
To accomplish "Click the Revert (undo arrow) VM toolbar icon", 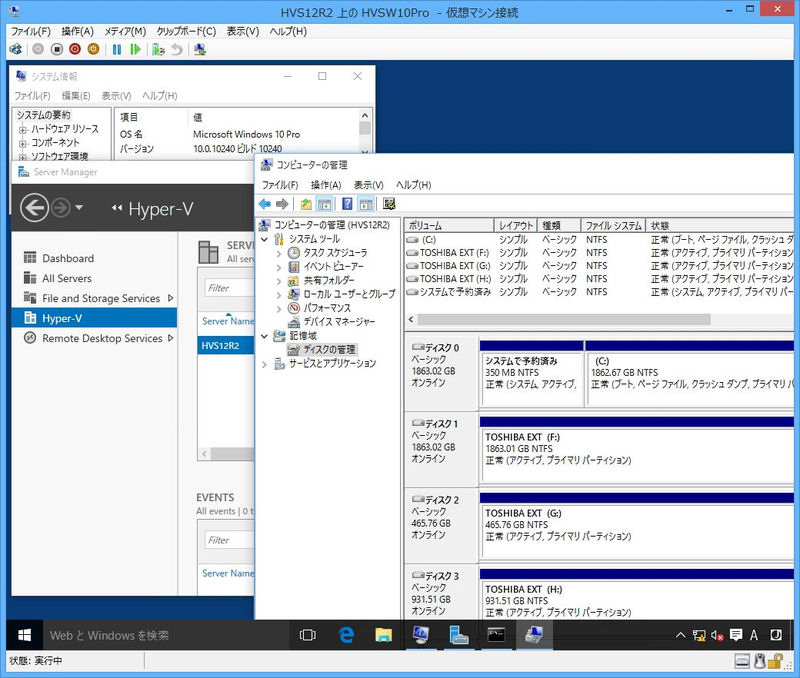I will tap(177, 49).
